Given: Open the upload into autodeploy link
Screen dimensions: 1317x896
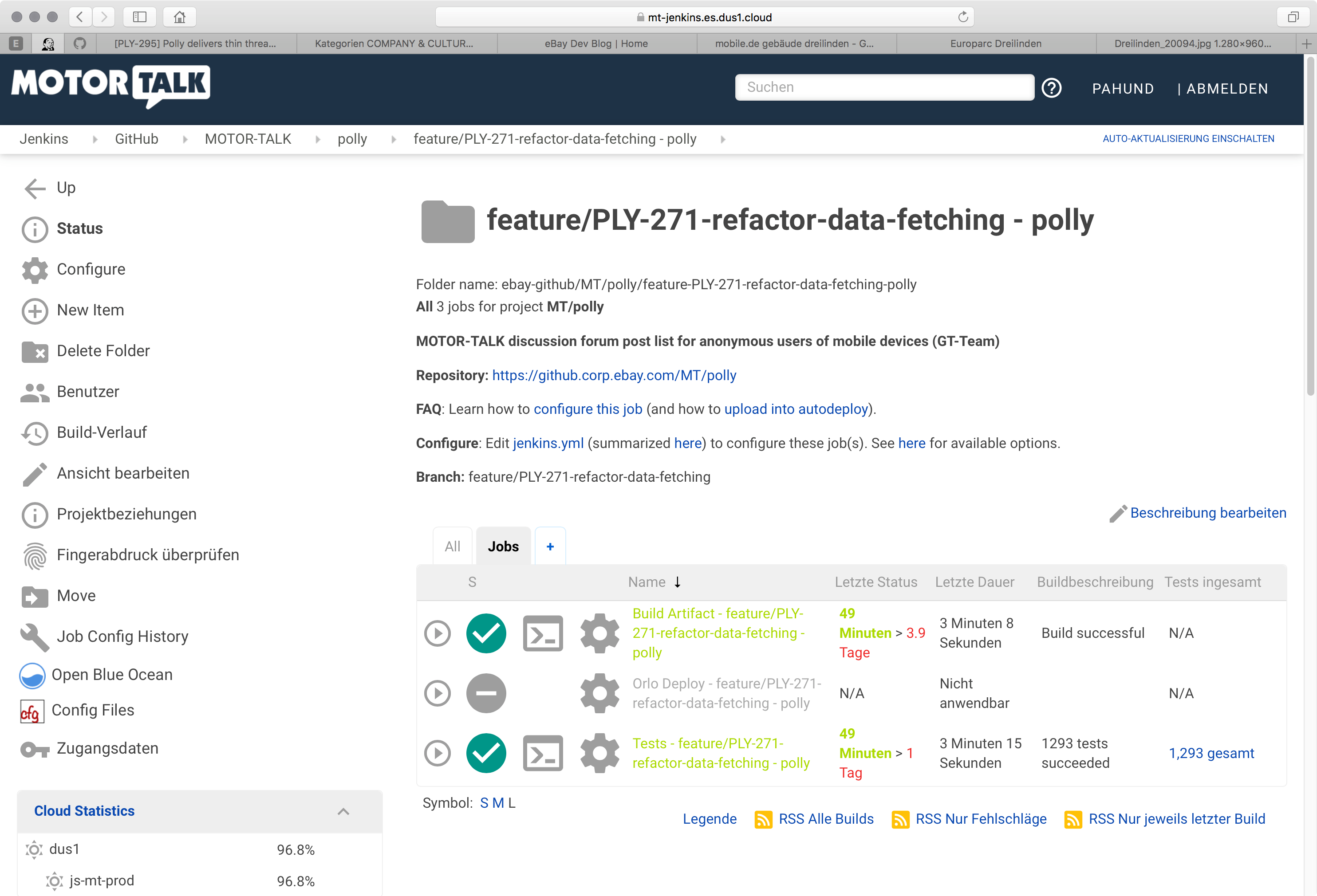Looking at the screenshot, I should click(796, 409).
